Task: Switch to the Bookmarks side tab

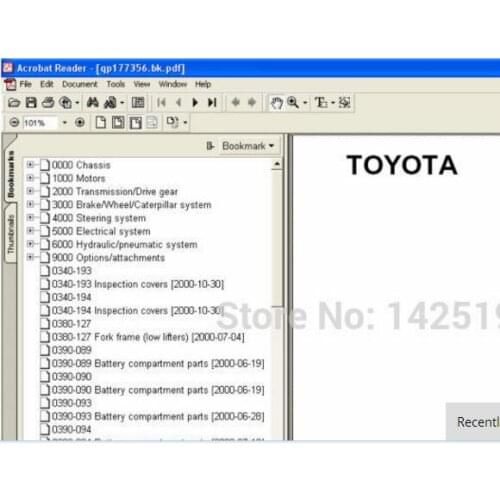Action: click(11, 174)
